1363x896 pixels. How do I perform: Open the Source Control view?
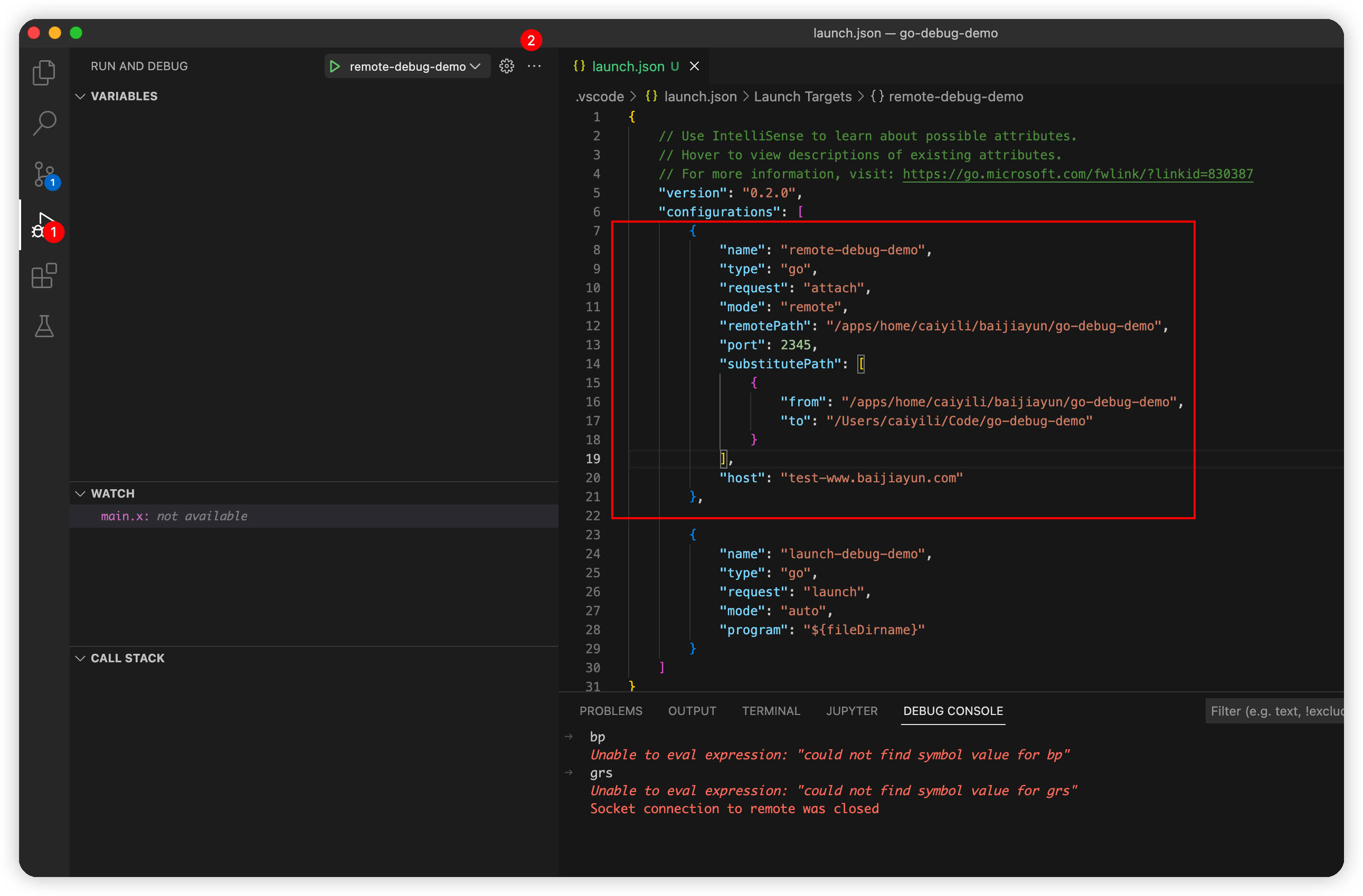(x=44, y=174)
